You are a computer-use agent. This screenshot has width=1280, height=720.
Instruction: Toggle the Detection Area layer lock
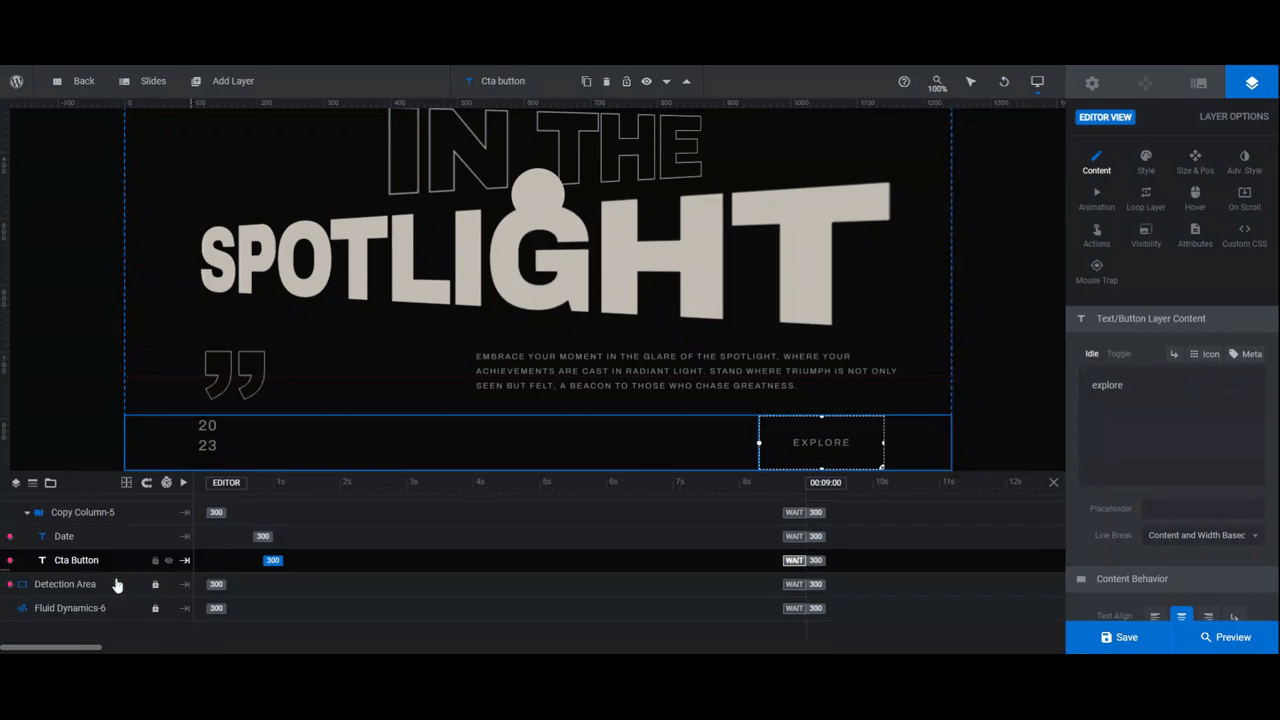pos(155,584)
